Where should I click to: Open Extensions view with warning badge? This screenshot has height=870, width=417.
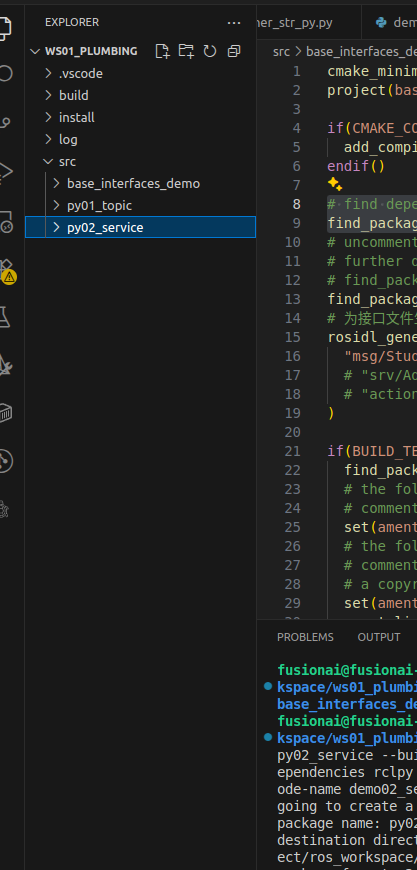click(x=6, y=270)
